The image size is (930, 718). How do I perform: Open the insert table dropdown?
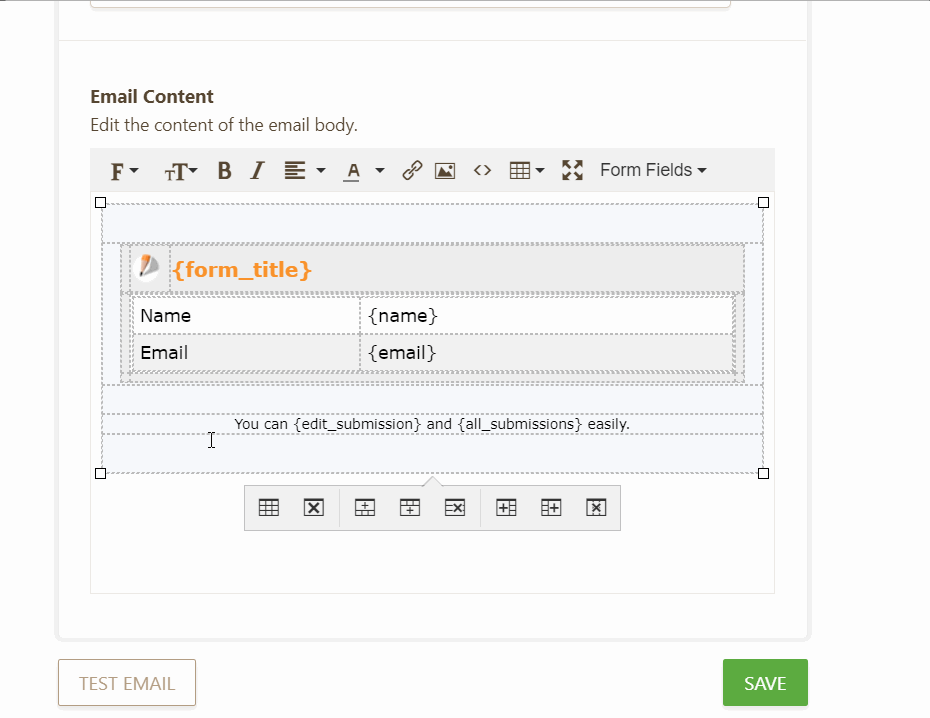coord(526,171)
